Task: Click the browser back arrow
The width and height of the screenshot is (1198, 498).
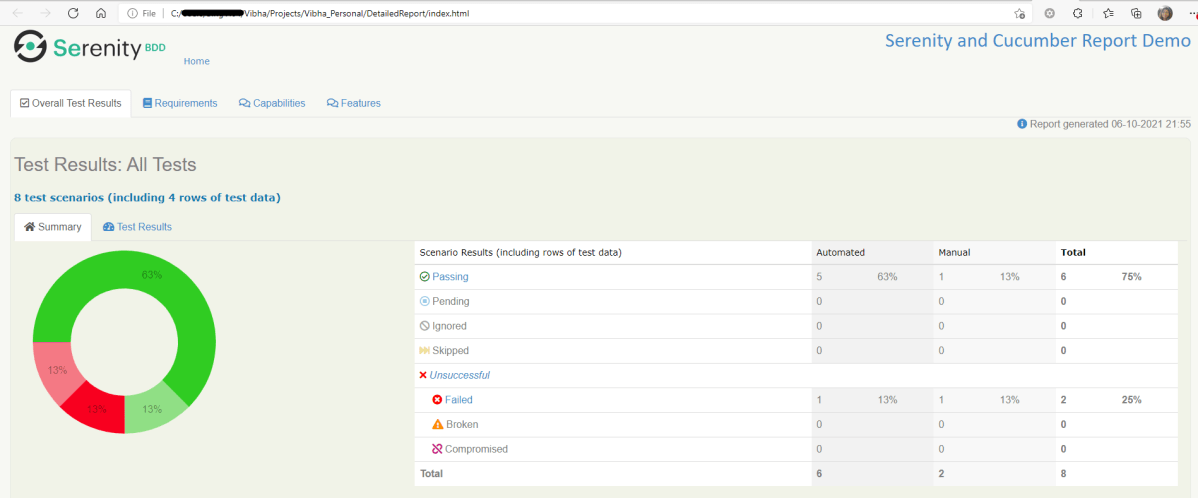Action: (x=16, y=13)
